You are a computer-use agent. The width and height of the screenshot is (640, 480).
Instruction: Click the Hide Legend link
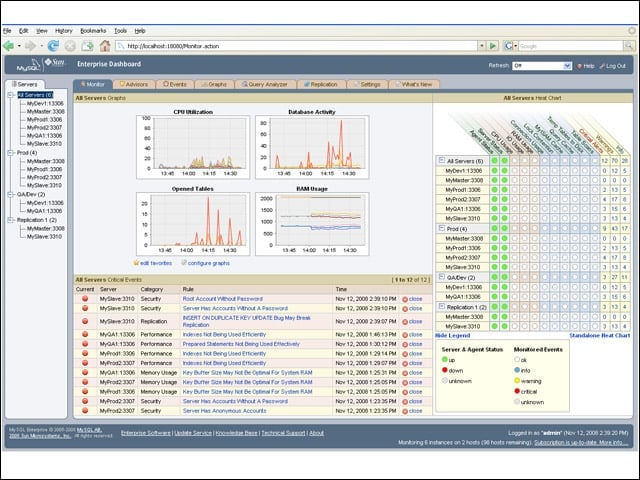pos(452,336)
